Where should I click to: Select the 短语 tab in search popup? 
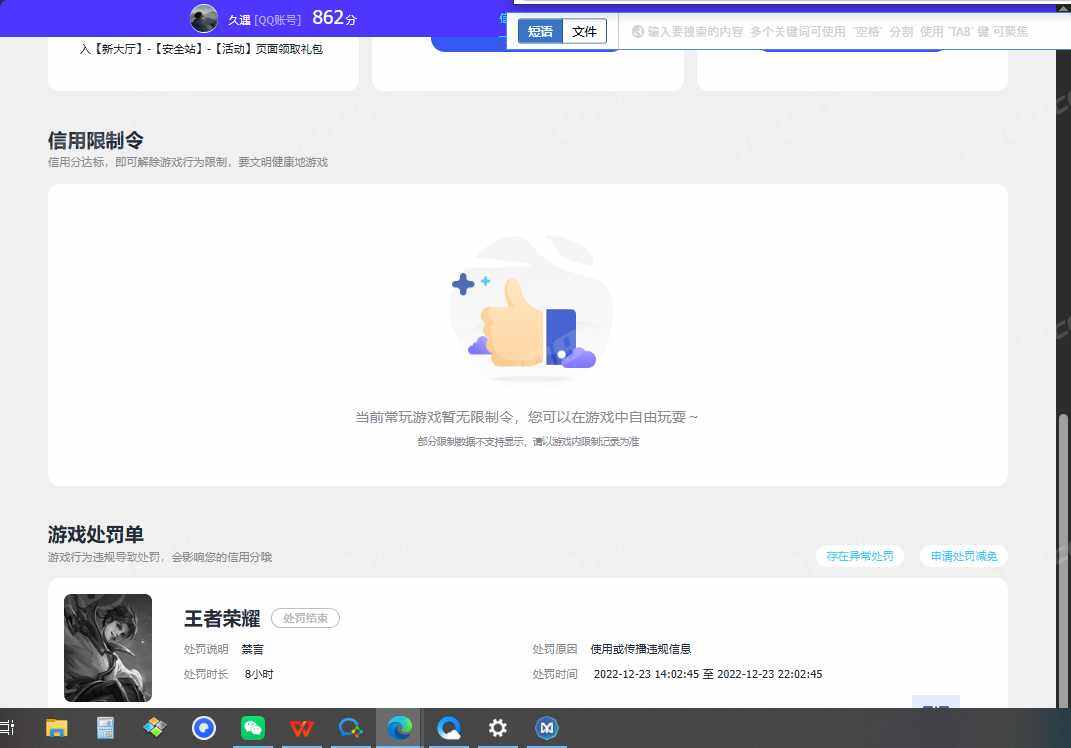tap(540, 31)
